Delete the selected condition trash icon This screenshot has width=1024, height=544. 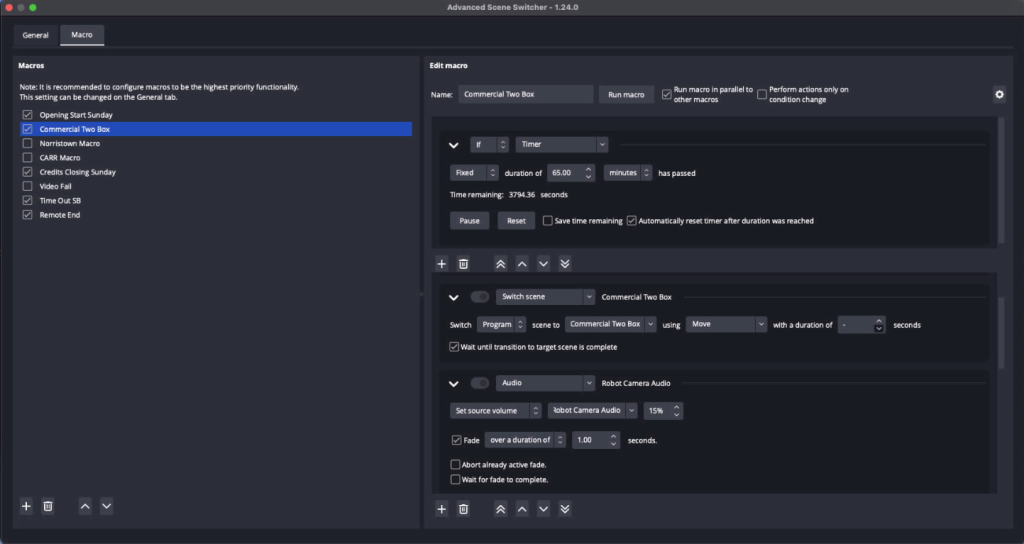(x=463, y=264)
